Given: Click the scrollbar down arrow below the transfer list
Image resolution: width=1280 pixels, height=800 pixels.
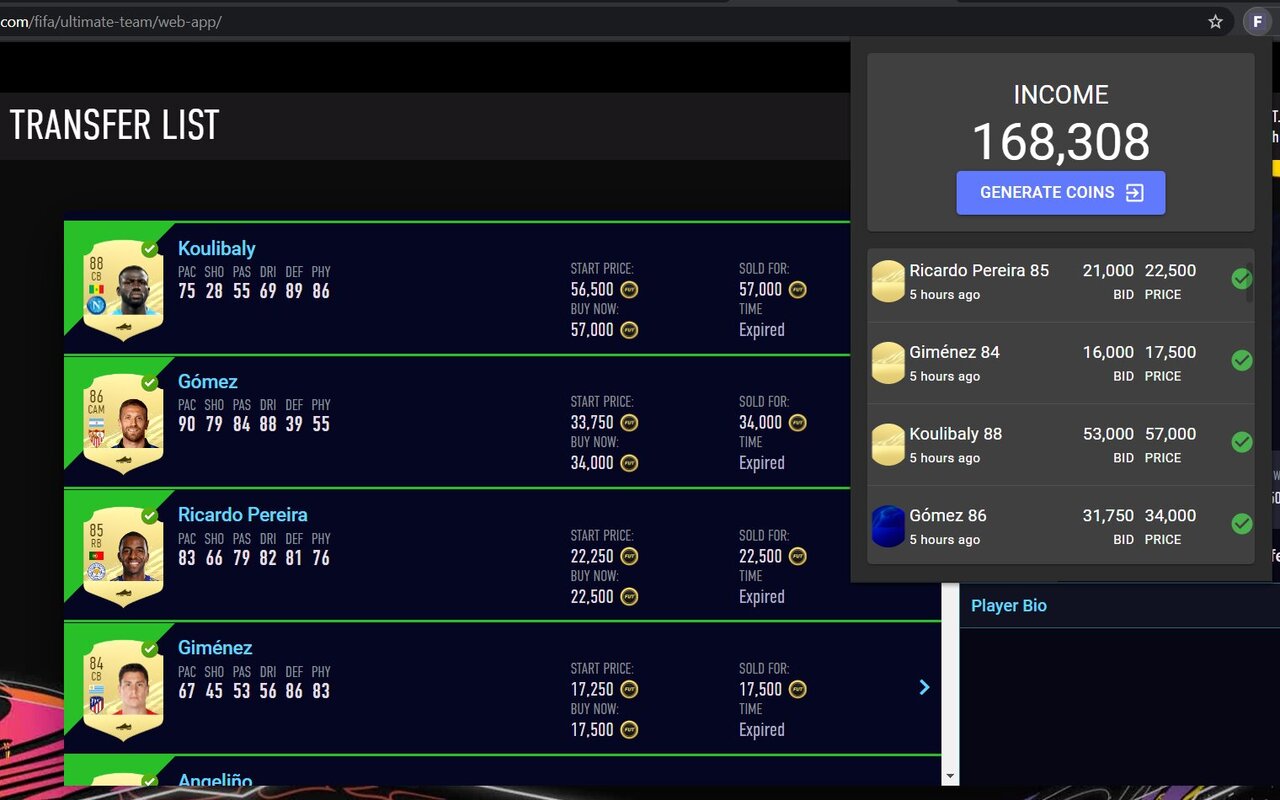Looking at the screenshot, I should tap(949, 775).
